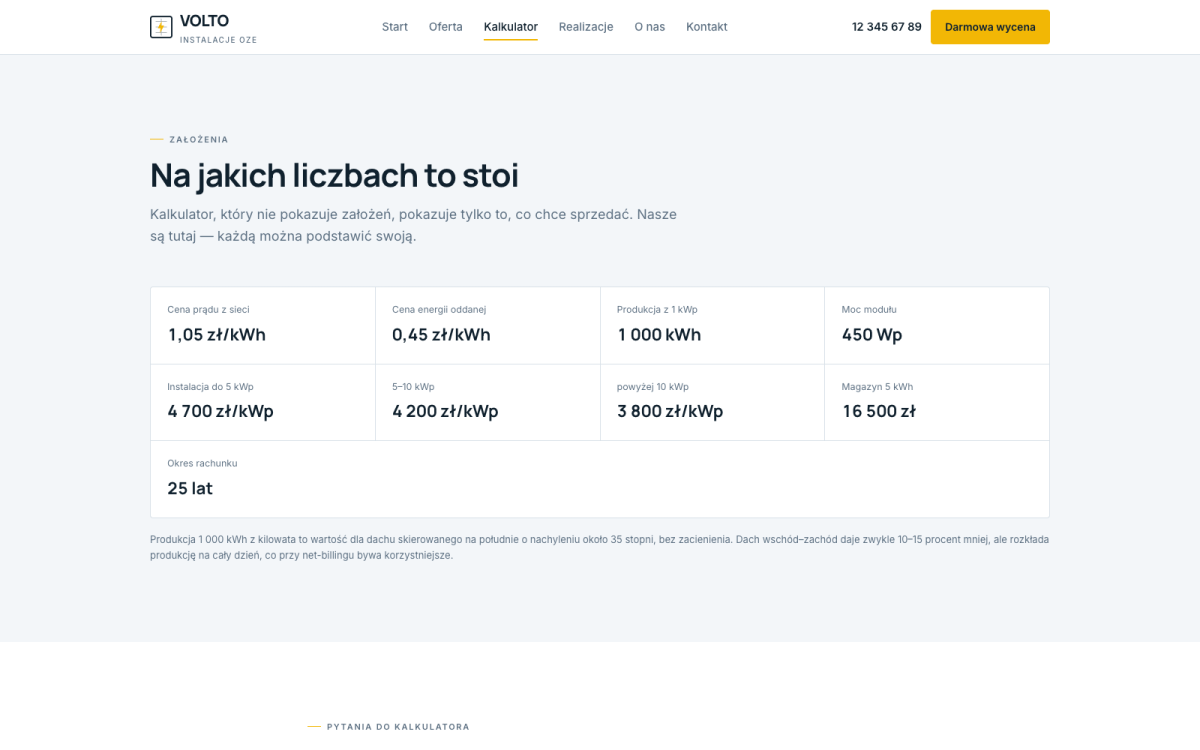Screen dimensions: 1200x750
Task: Click the value 1,05 zł/kWh
Action: tap(216, 335)
